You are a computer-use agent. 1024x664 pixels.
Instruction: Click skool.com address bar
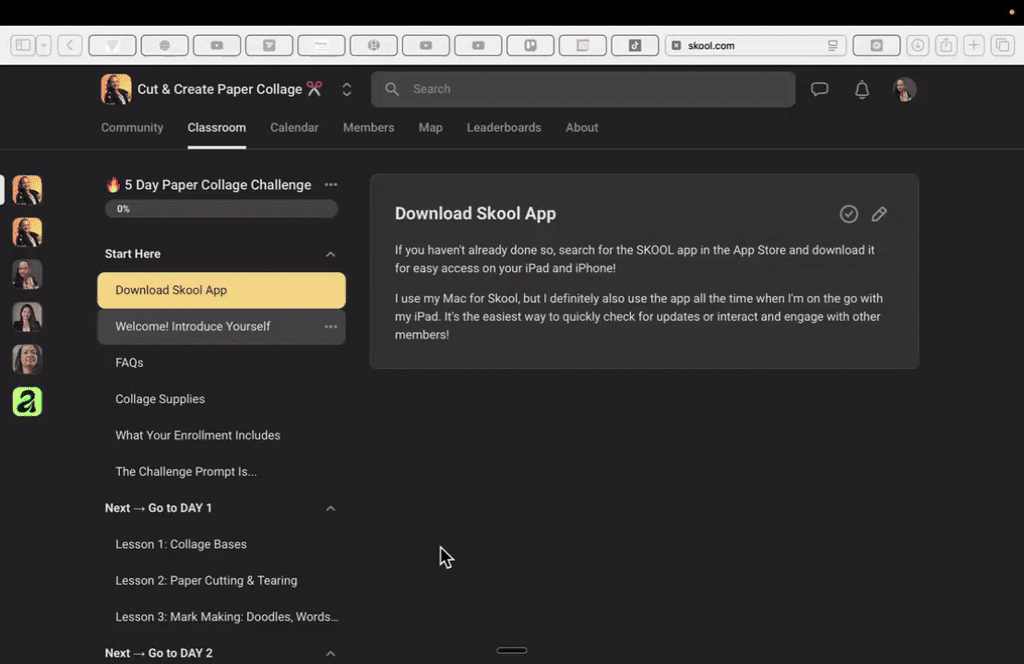pyautogui.click(x=756, y=45)
